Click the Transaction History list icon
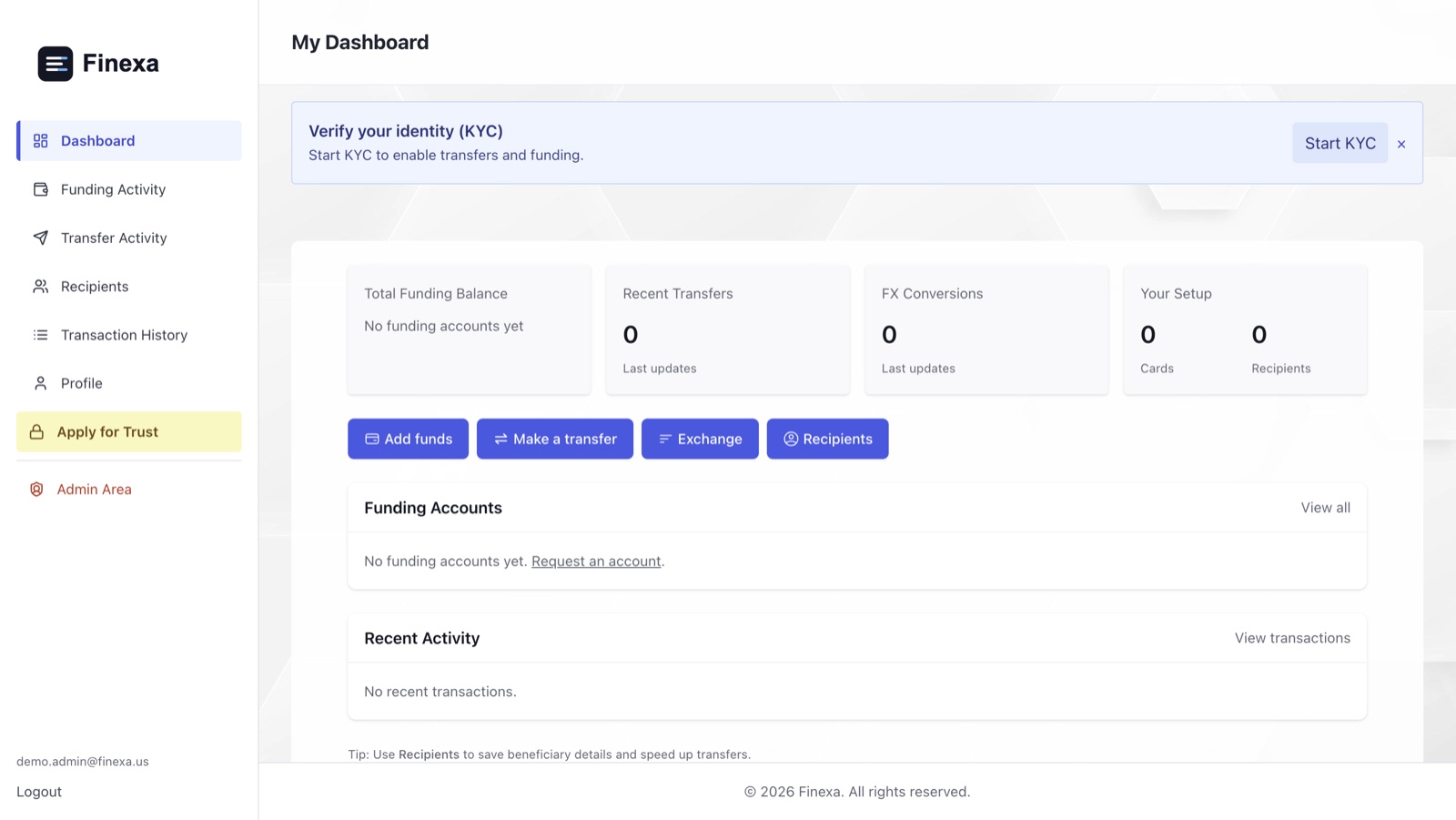Screen dimensions: 1456x820 coord(41,335)
